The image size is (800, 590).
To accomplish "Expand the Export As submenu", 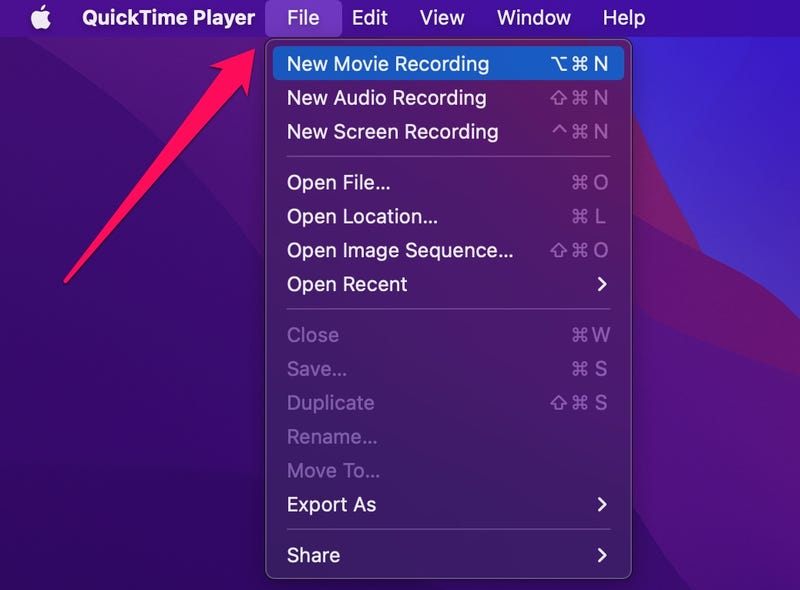I will coord(331,505).
